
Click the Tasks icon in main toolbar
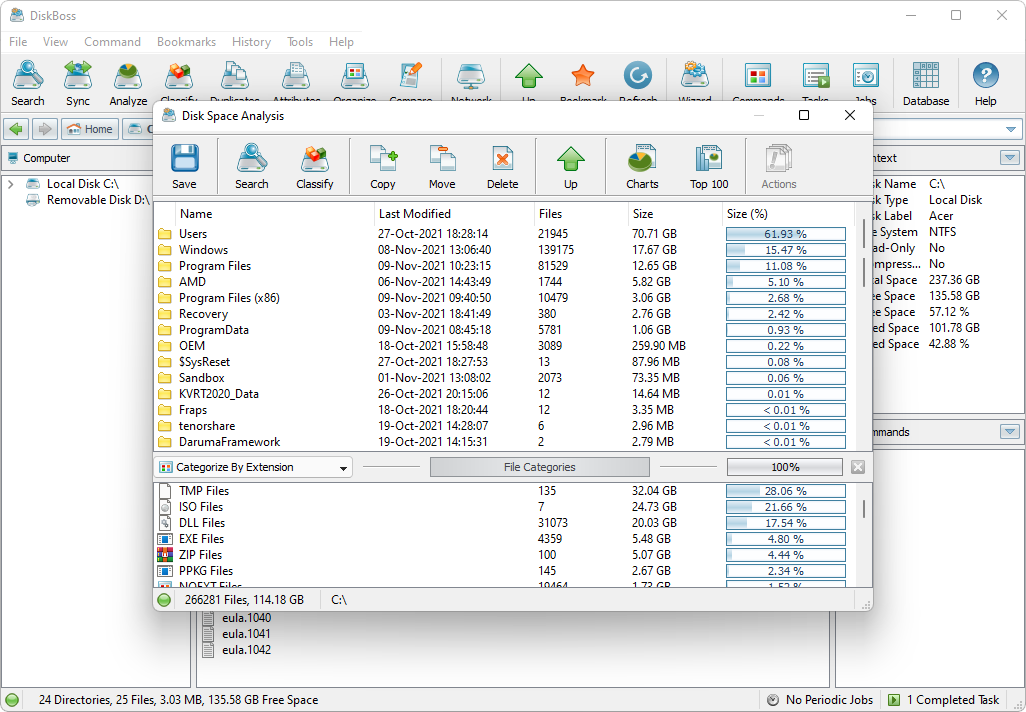tap(815, 77)
